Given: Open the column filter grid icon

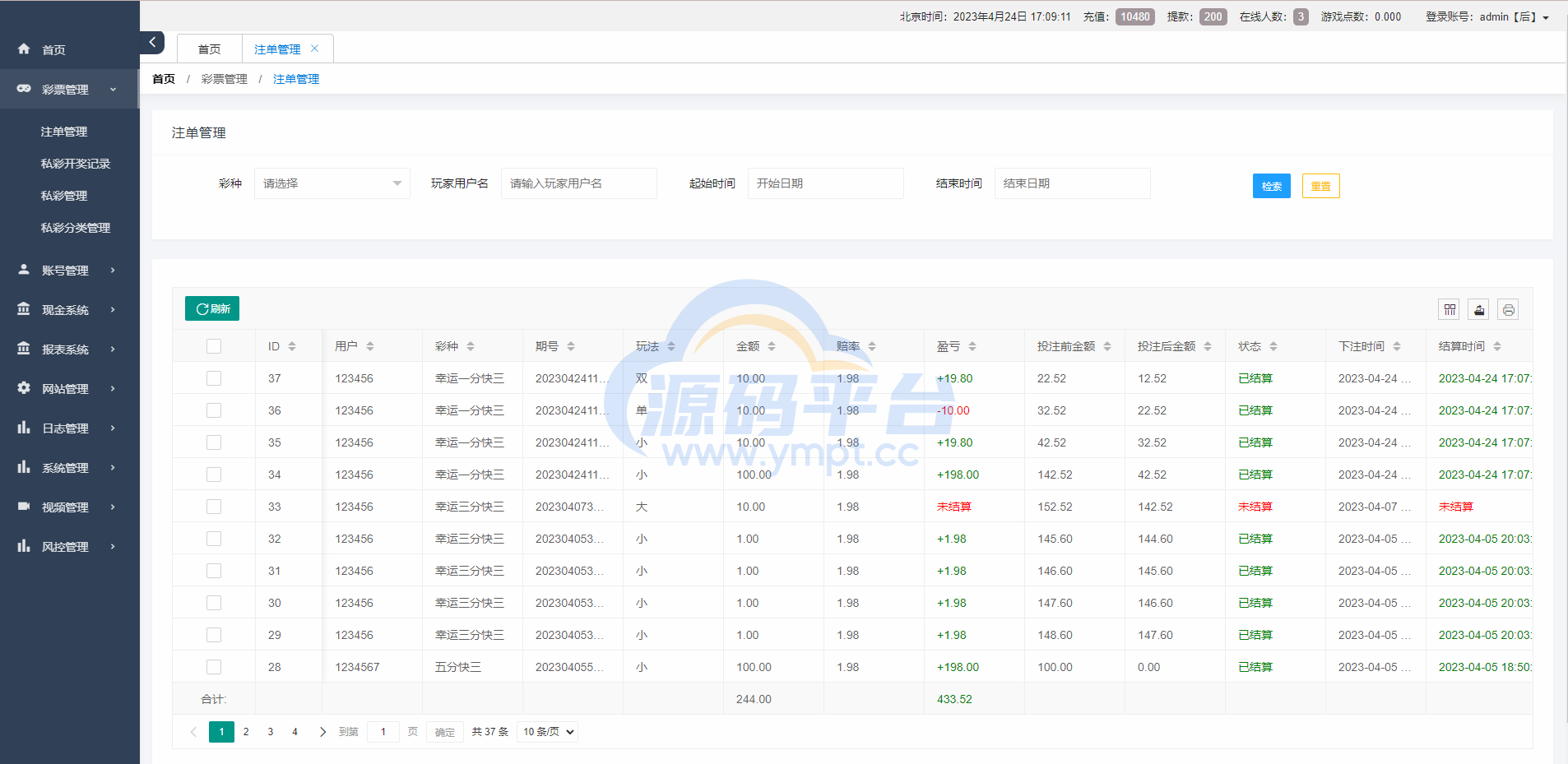Looking at the screenshot, I should coord(1450,309).
